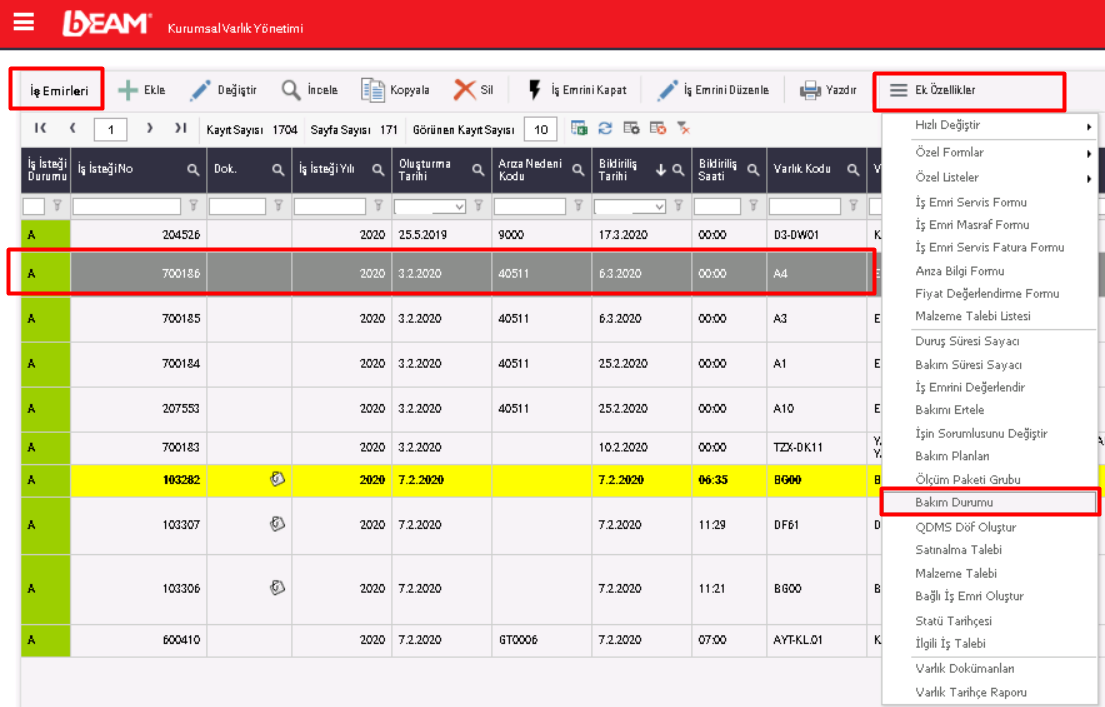
Task: Click the Yazdır printer icon
Action: tap(810, 90)
